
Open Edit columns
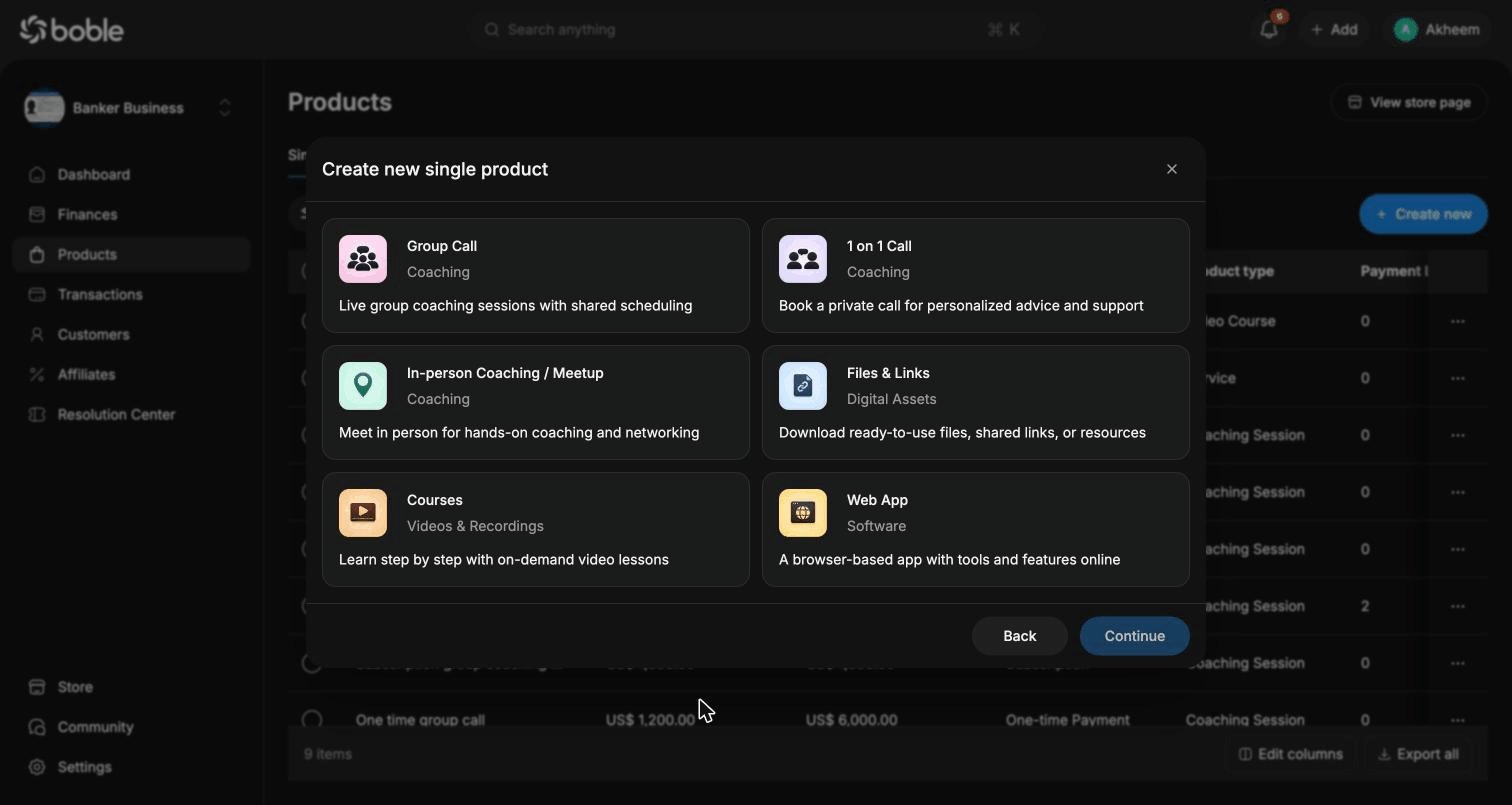click(1291, 754)
